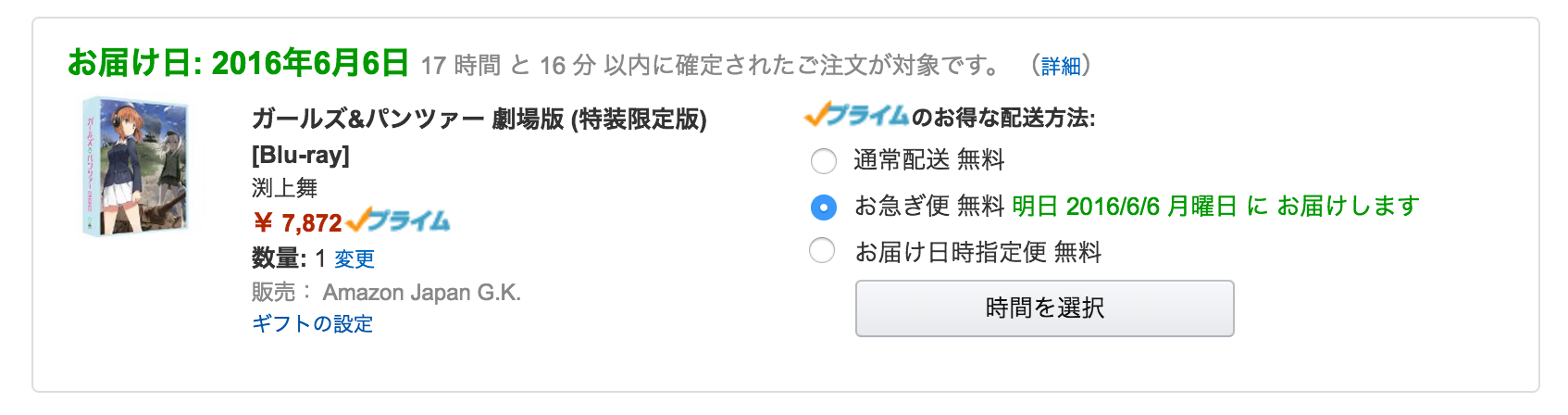Open the Girls und Panzer Blu-ray cover thumbnail

point(136,166)
